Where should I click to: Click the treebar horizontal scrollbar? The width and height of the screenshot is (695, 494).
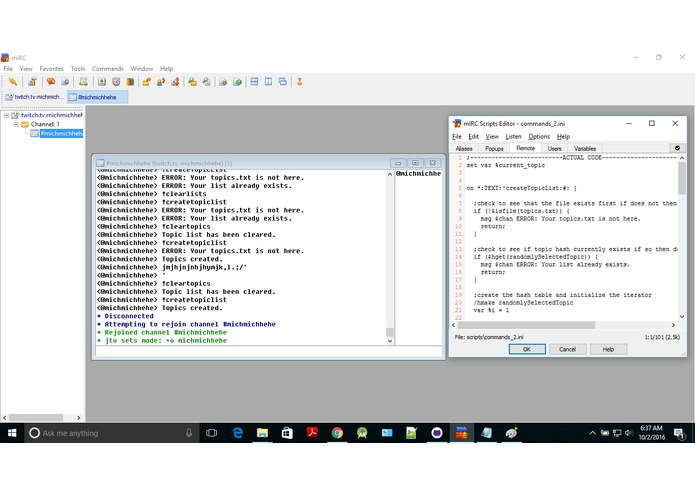tap(42, 417)
